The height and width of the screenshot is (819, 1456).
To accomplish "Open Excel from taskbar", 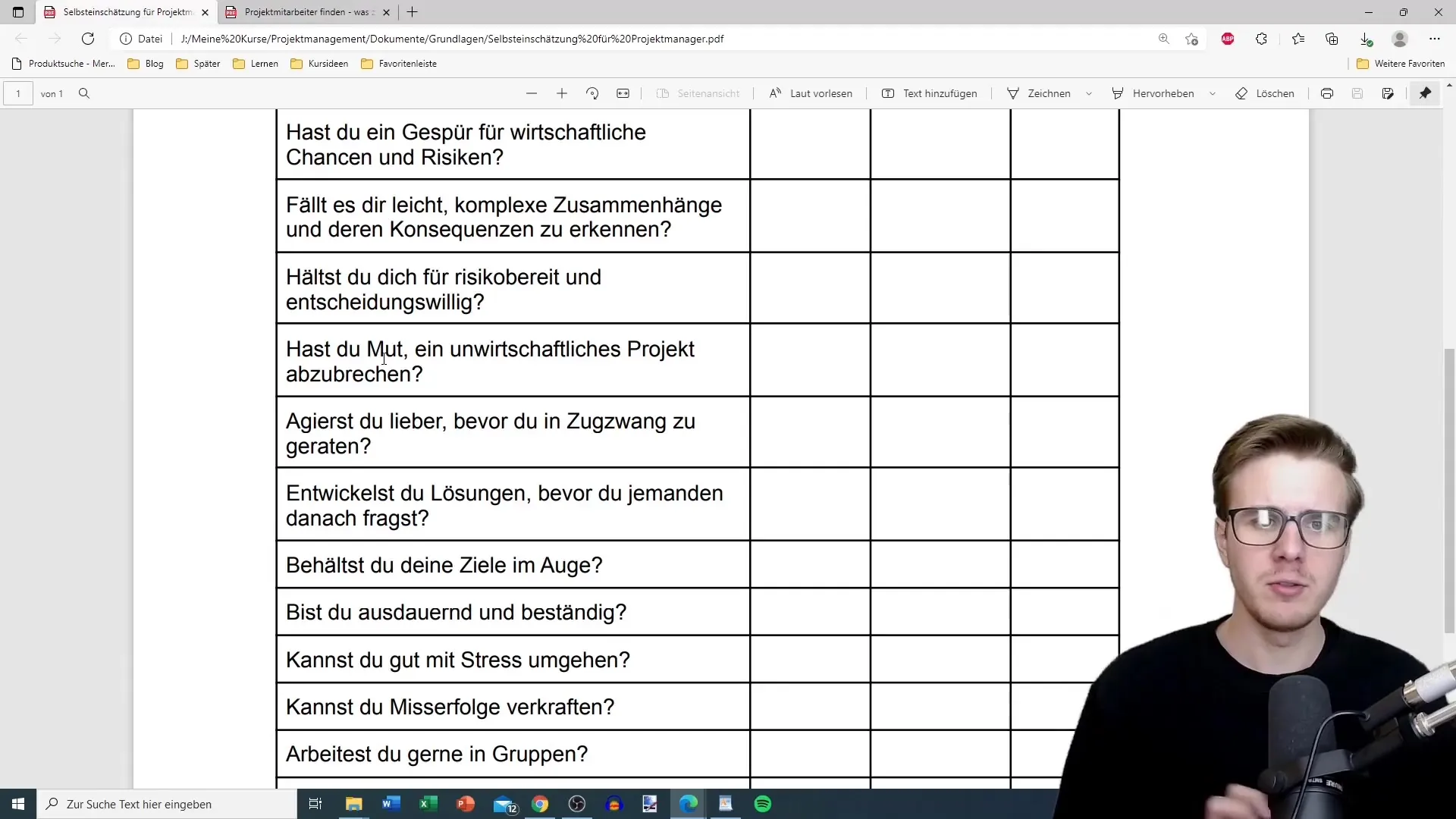I will 428,804.
